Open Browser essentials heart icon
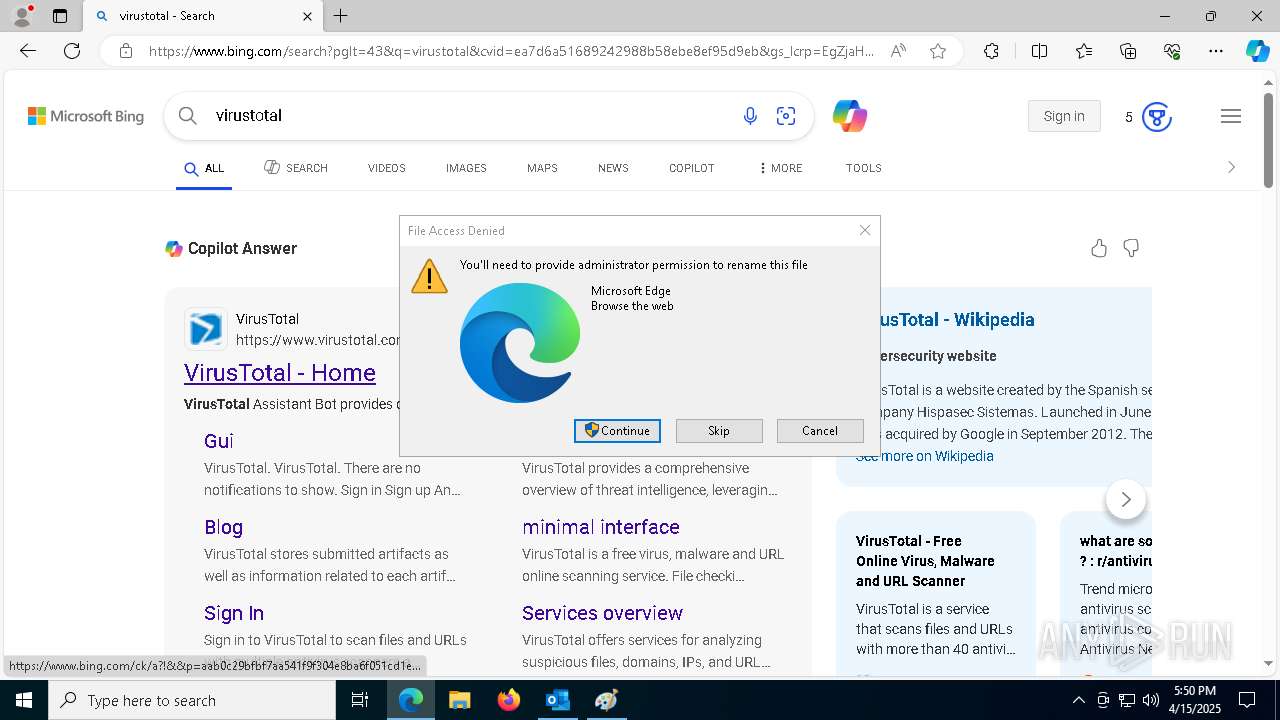The width and height of the screenshot is (1280, 720). coord(1172,51)
